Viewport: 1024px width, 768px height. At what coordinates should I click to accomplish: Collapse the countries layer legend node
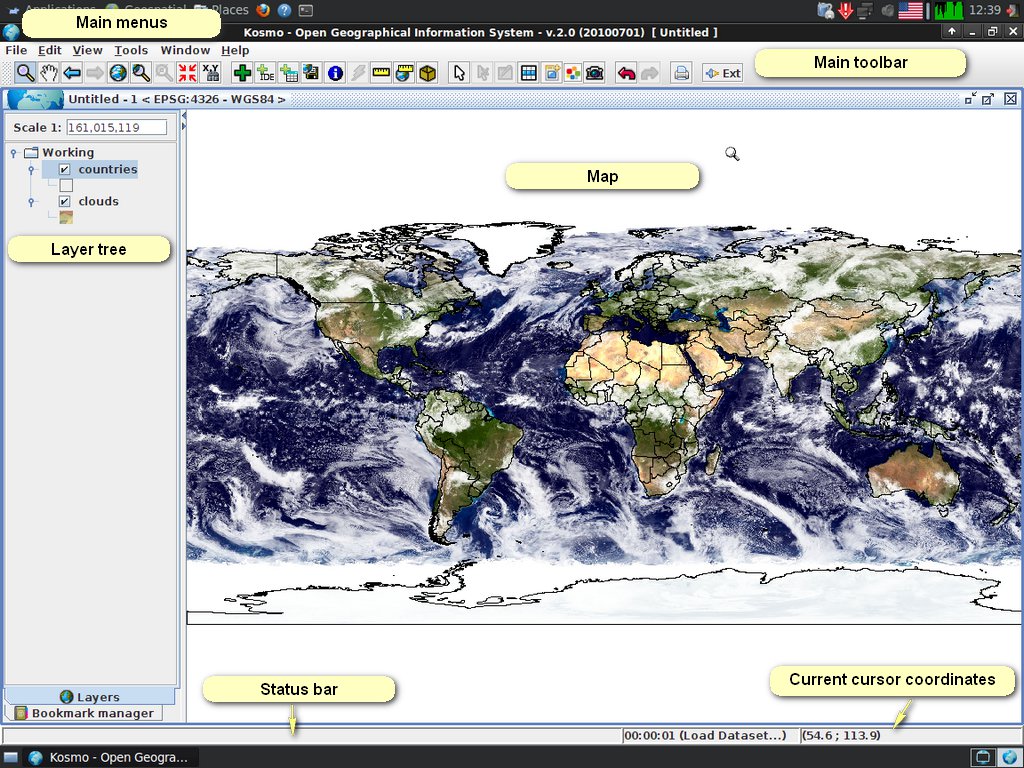pyautogui.click(x=31, y=170)
